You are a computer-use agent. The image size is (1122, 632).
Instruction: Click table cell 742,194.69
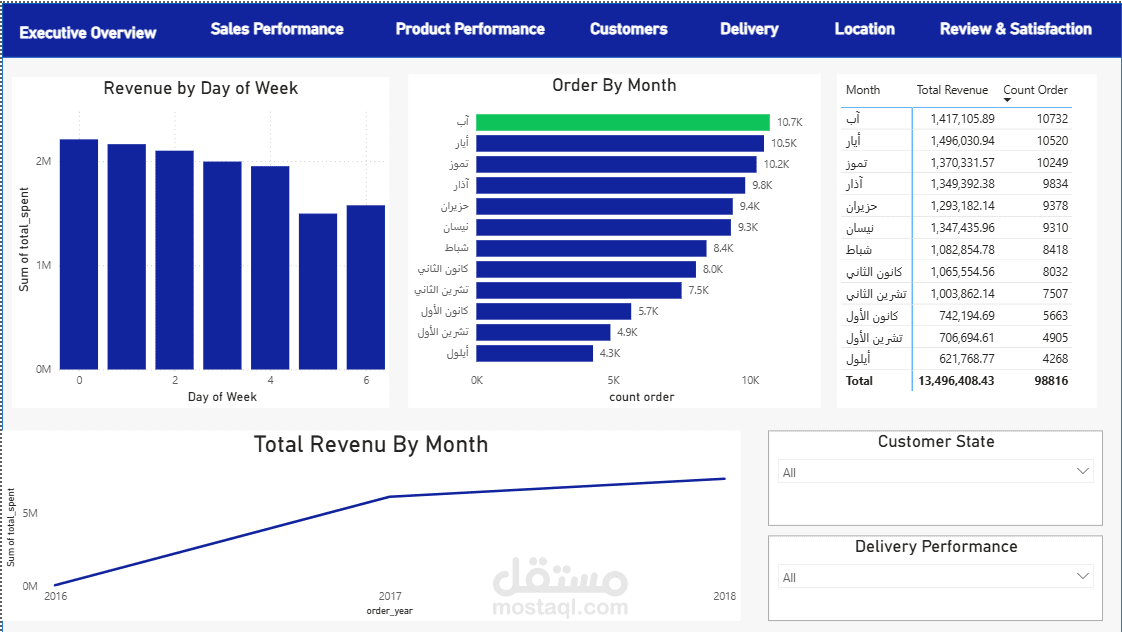click(x=966, y=316)
